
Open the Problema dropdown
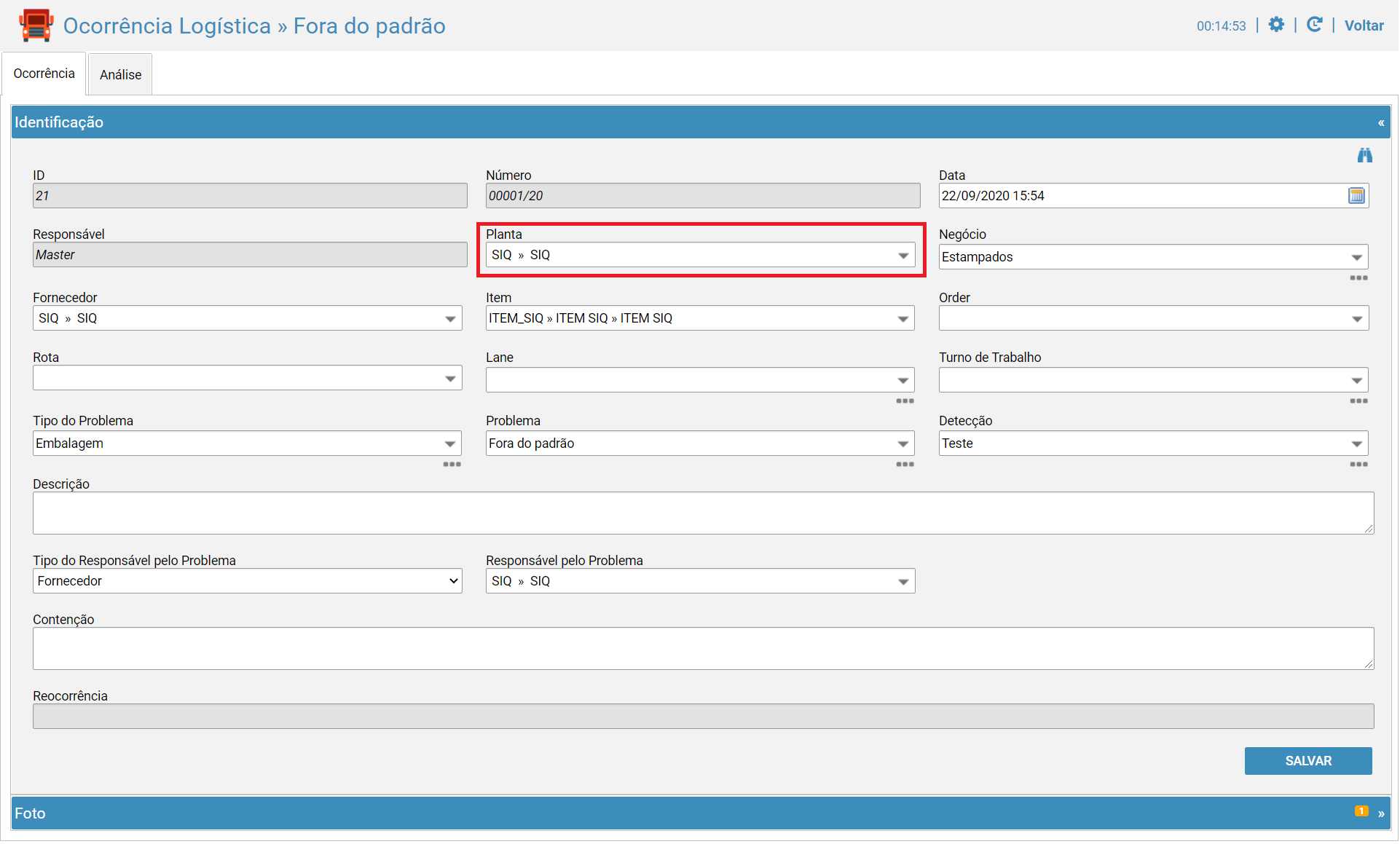tap(700, 443)
